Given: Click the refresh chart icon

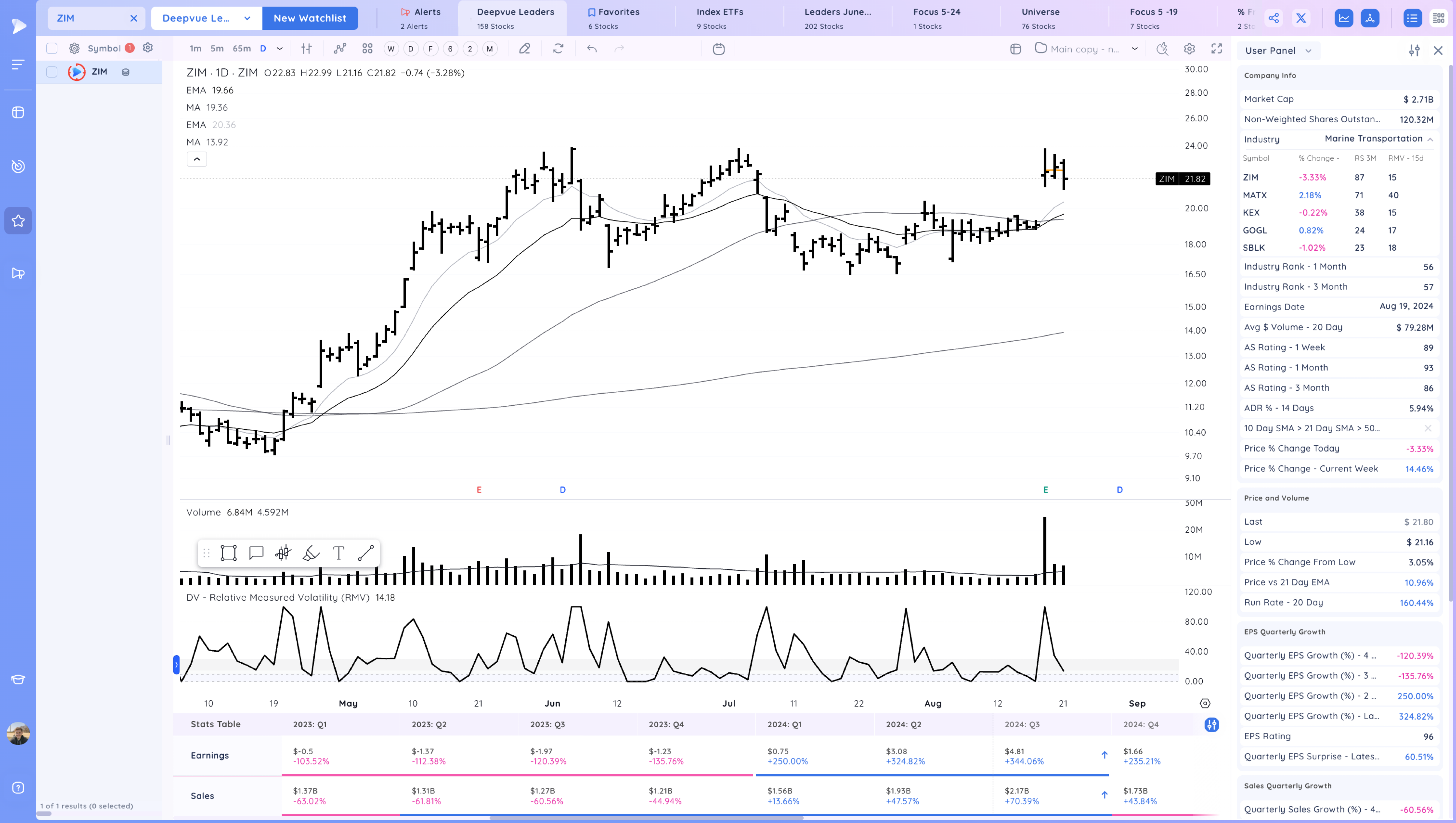Looking at the screenshot, I should [x=558, y=49].
